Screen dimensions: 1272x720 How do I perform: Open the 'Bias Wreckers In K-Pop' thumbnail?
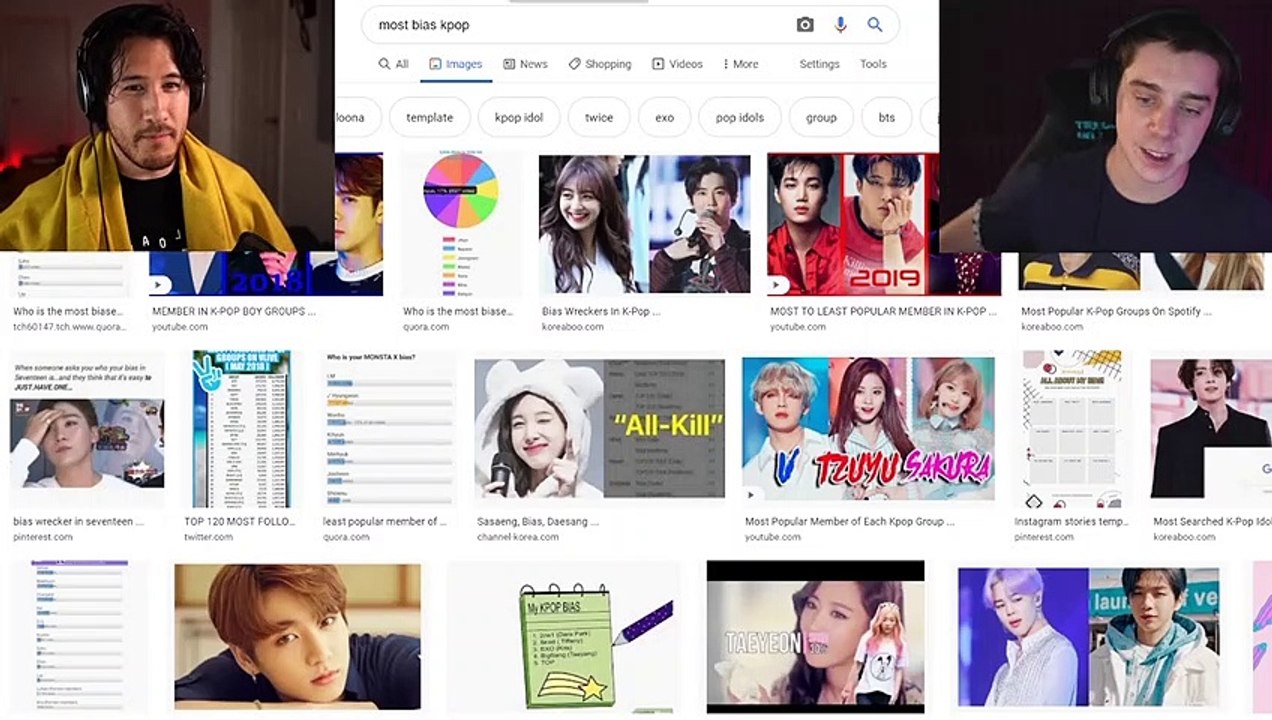pyautogui.click(x=645, y=224)
